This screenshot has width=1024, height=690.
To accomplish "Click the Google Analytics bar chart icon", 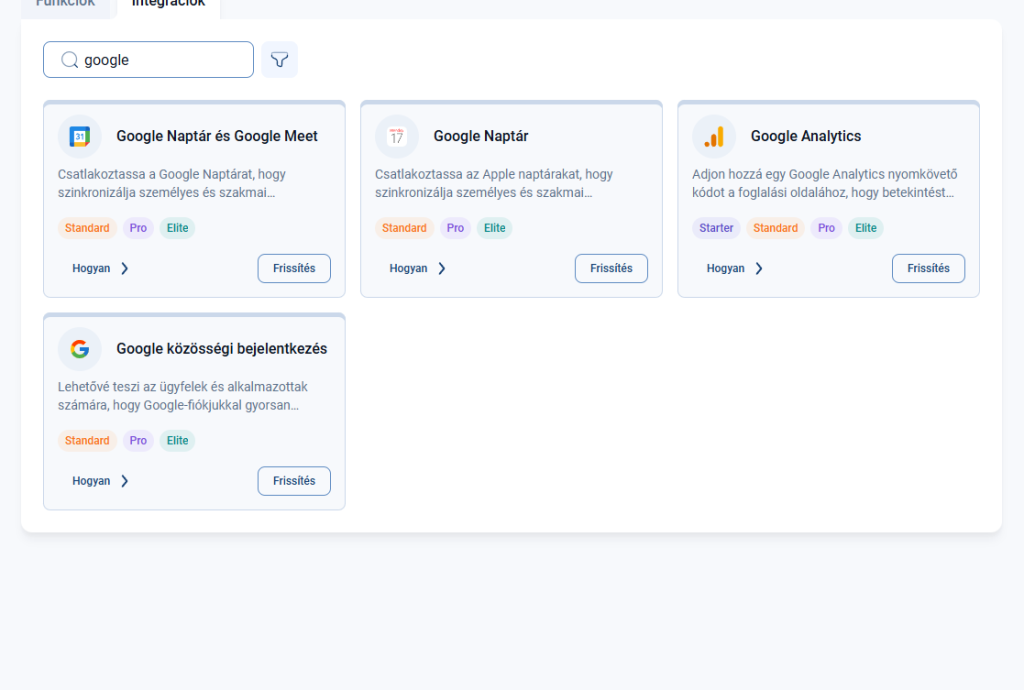I will [x=714, y=137].
